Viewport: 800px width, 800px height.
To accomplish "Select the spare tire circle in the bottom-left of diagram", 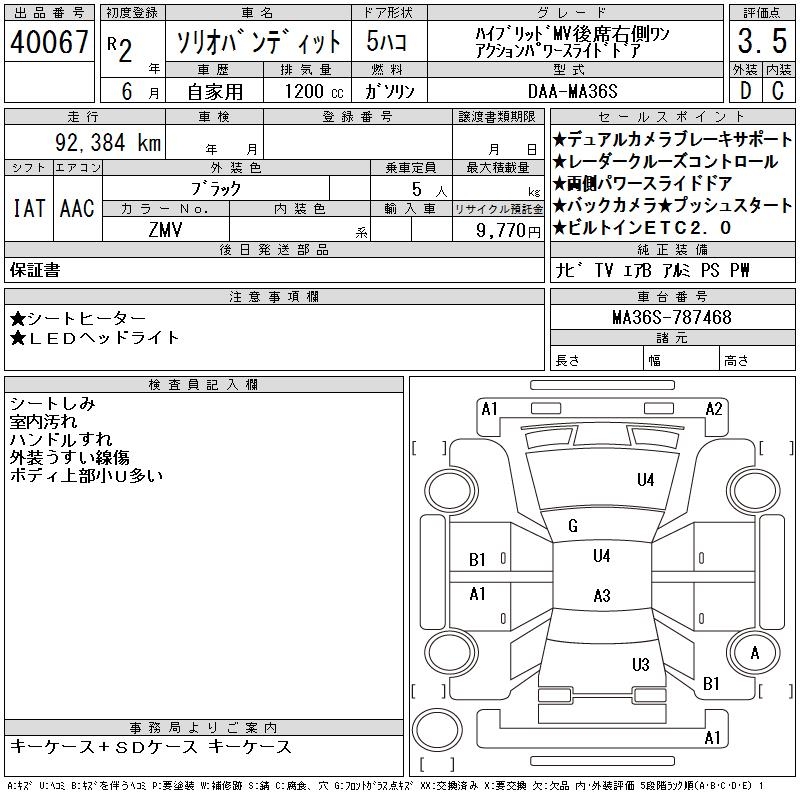I will point(438,728).
